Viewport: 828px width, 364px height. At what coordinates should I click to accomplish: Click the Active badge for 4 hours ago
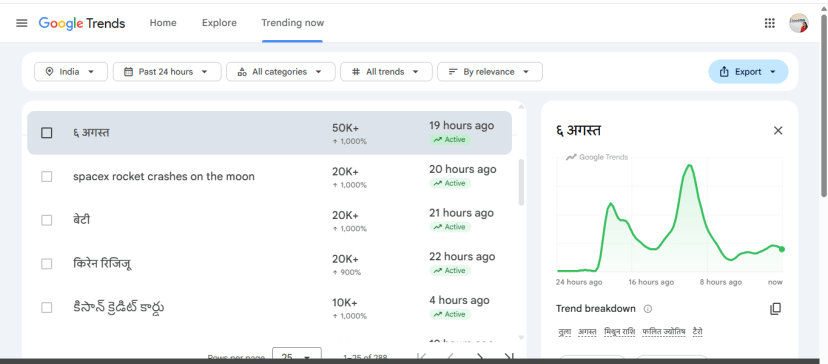[450, 314]
